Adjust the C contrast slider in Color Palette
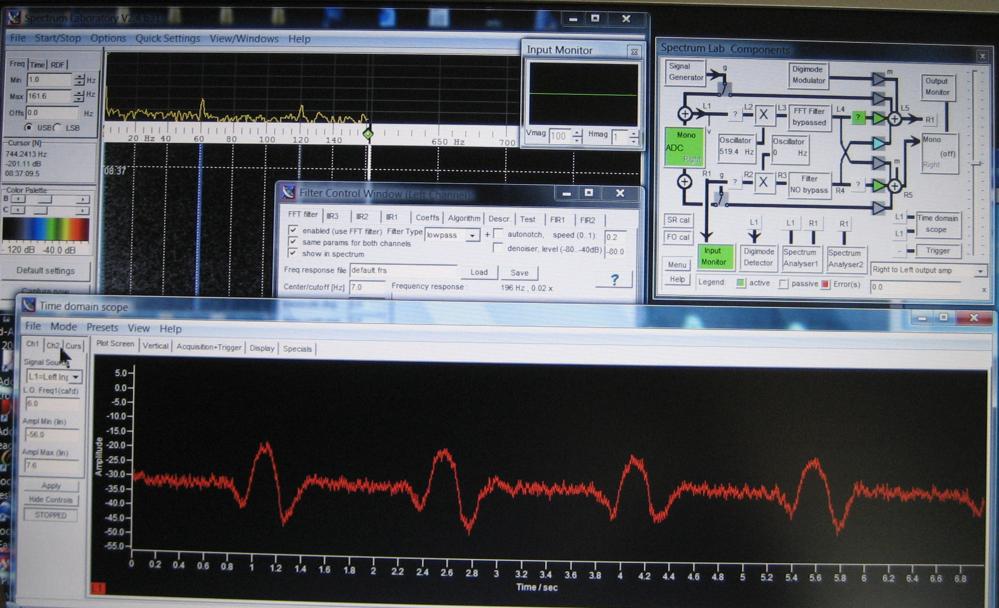999x608 pixels. pos(50,210)
